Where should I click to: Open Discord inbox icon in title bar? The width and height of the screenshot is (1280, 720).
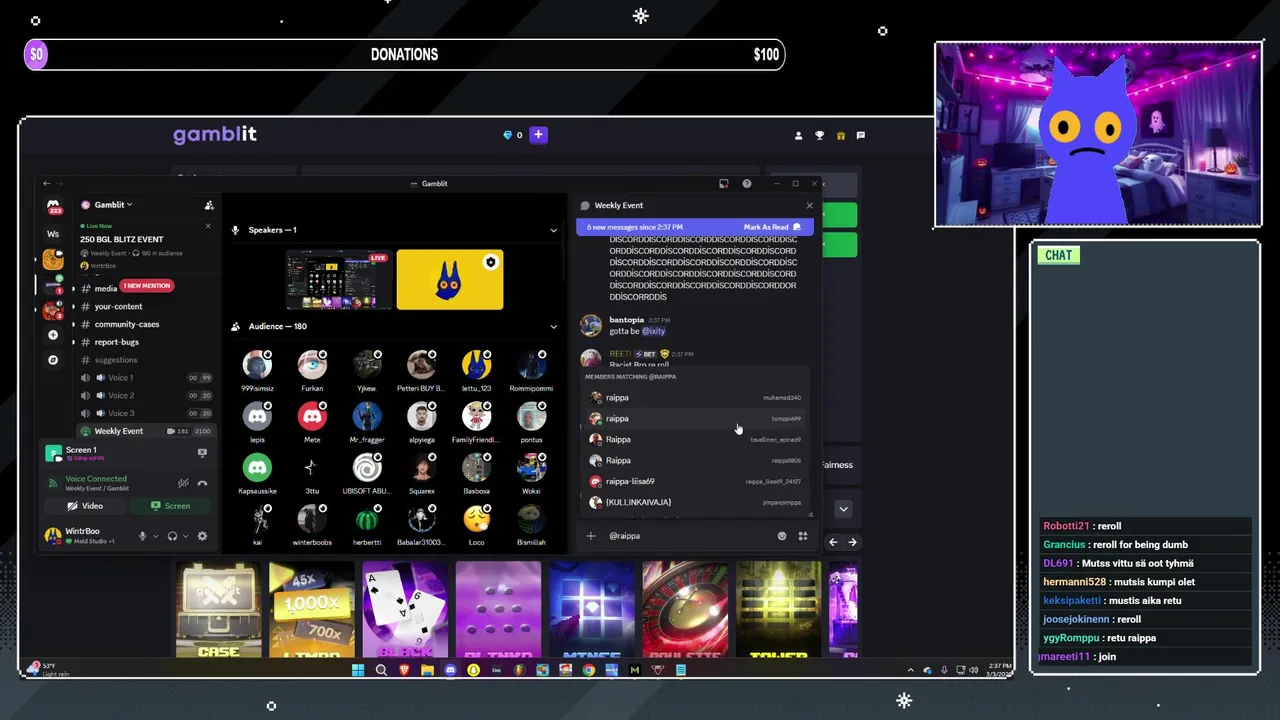pyautogui.click(x=723, y=184)
